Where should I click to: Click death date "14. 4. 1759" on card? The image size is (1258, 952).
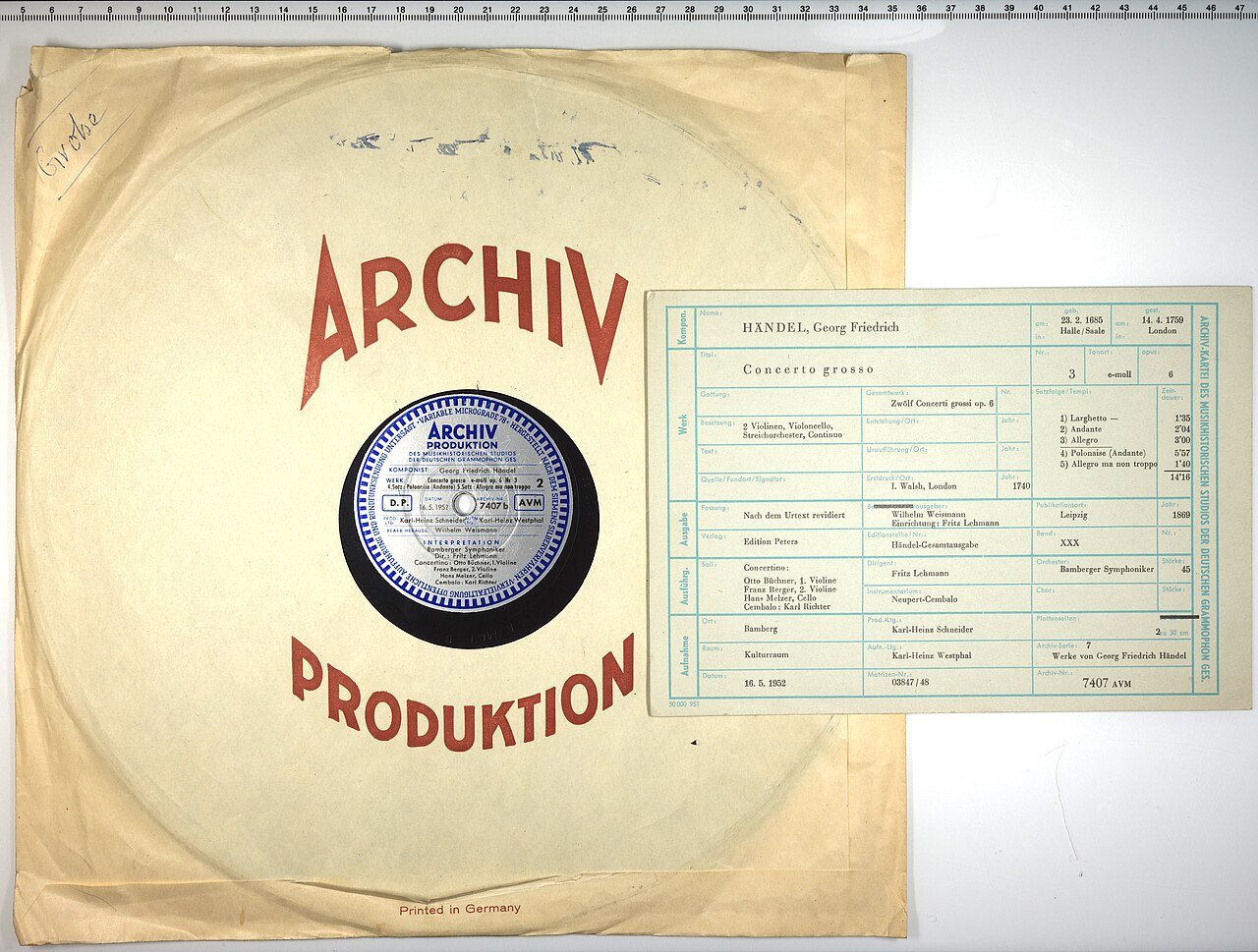1163,320
